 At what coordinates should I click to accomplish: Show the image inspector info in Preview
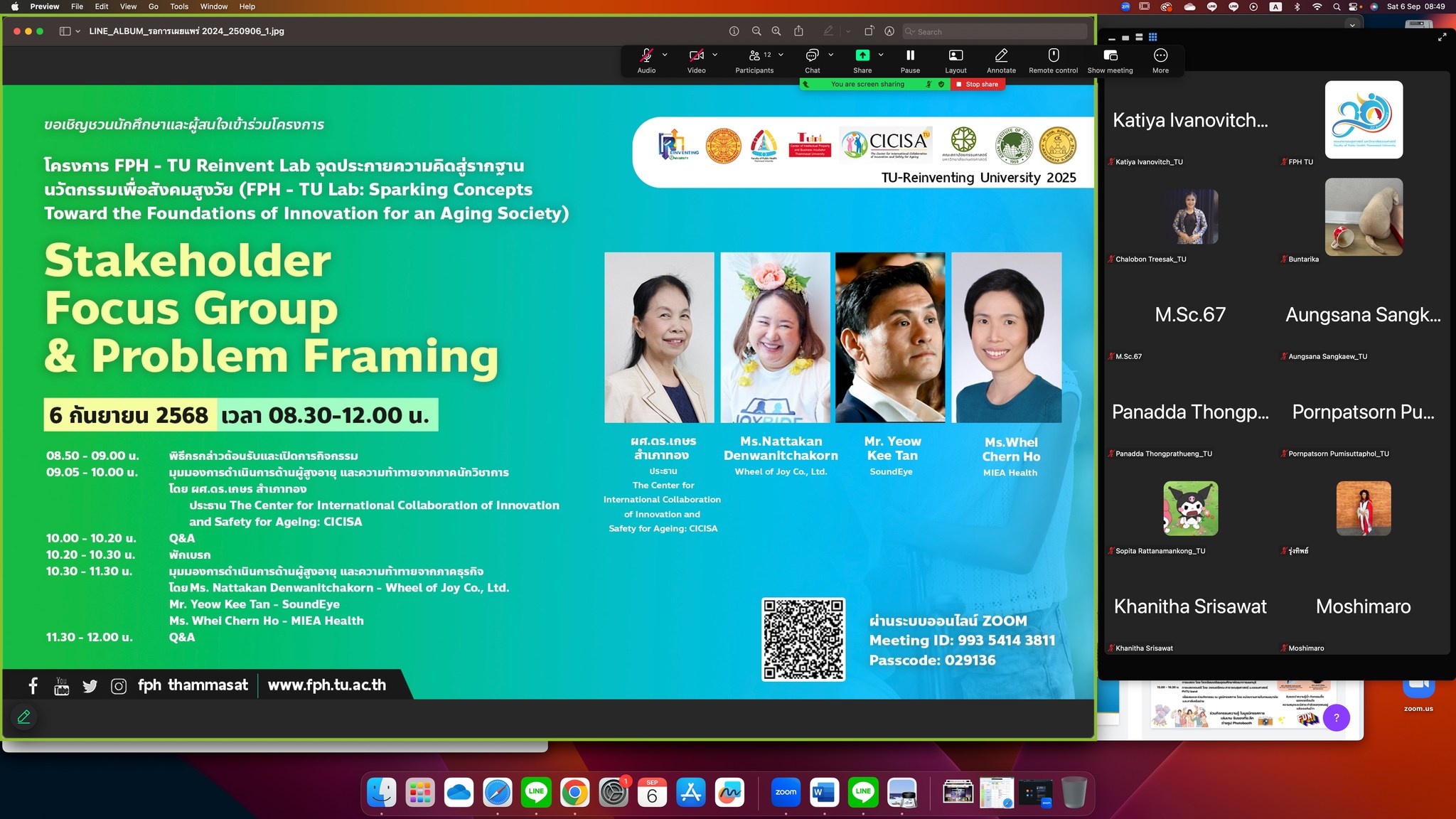point(734,31)
